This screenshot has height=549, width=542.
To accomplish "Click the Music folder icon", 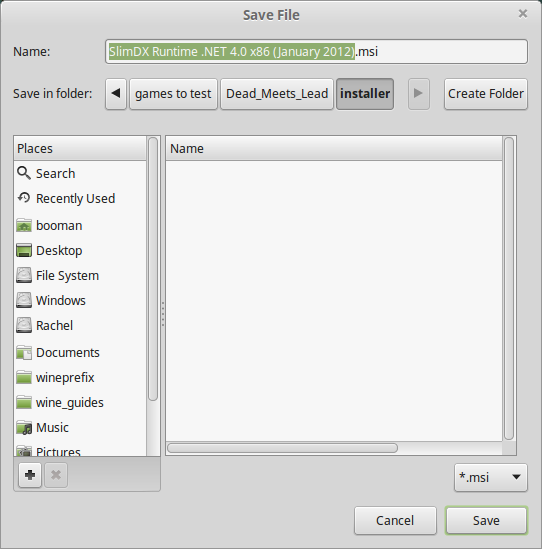I will tap(24, 427).
